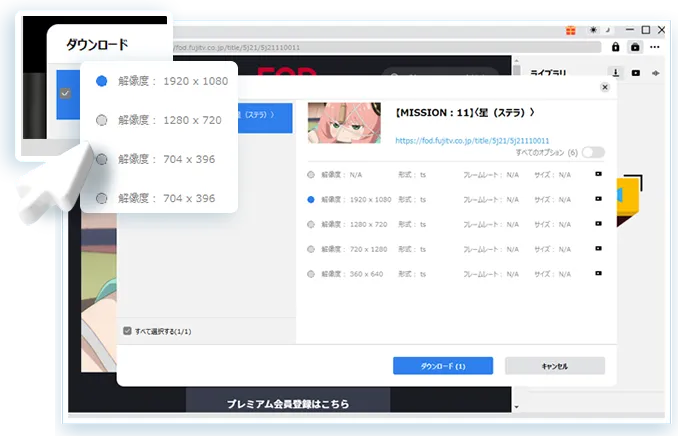Click the arrow icon in library panel
The height and width of the screenshot is (446, 684).
coord(656,73)
